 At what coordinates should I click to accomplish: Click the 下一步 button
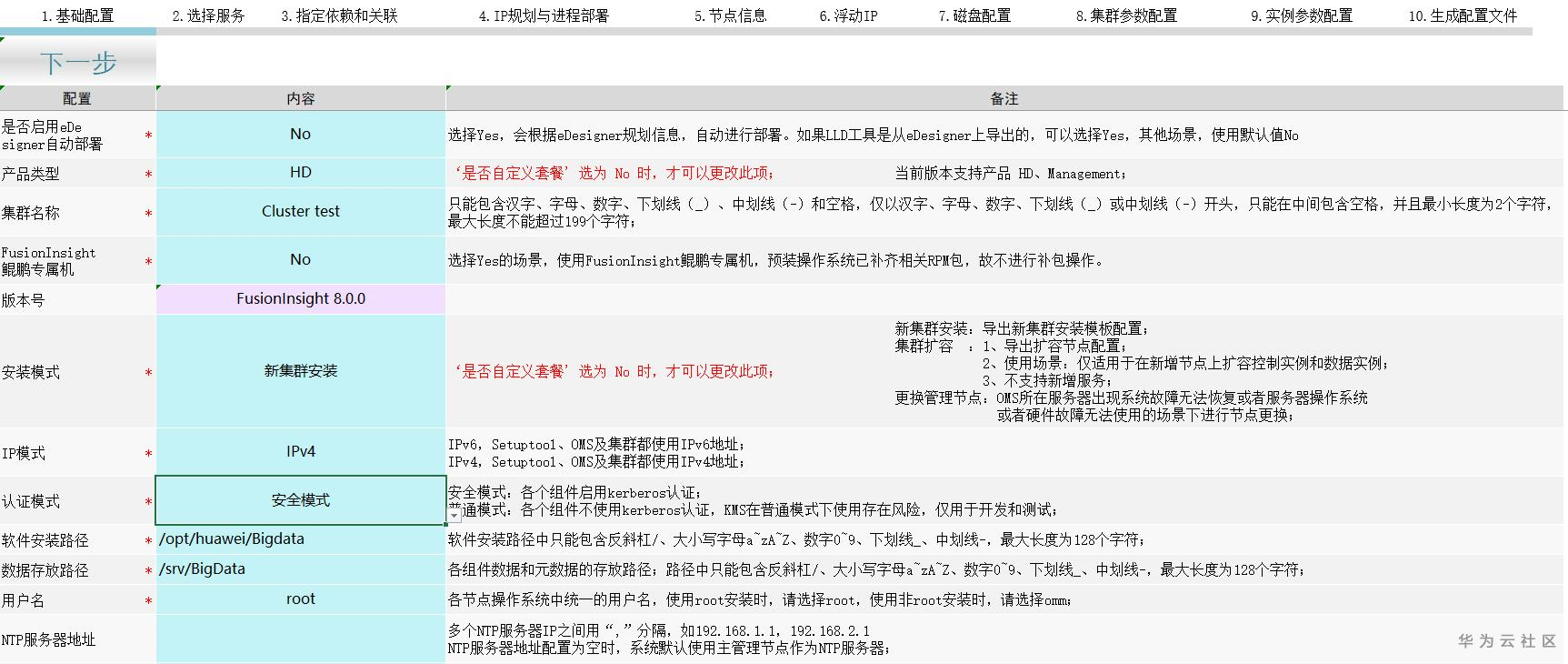(78, 62)
